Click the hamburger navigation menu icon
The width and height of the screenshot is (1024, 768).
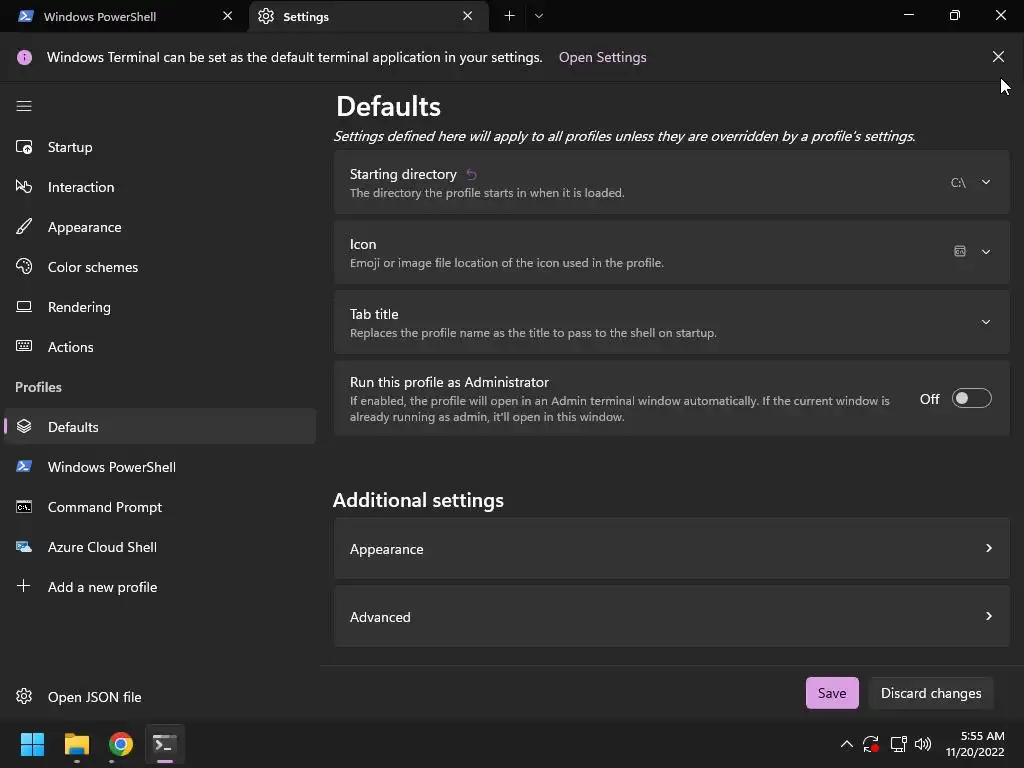24,106
